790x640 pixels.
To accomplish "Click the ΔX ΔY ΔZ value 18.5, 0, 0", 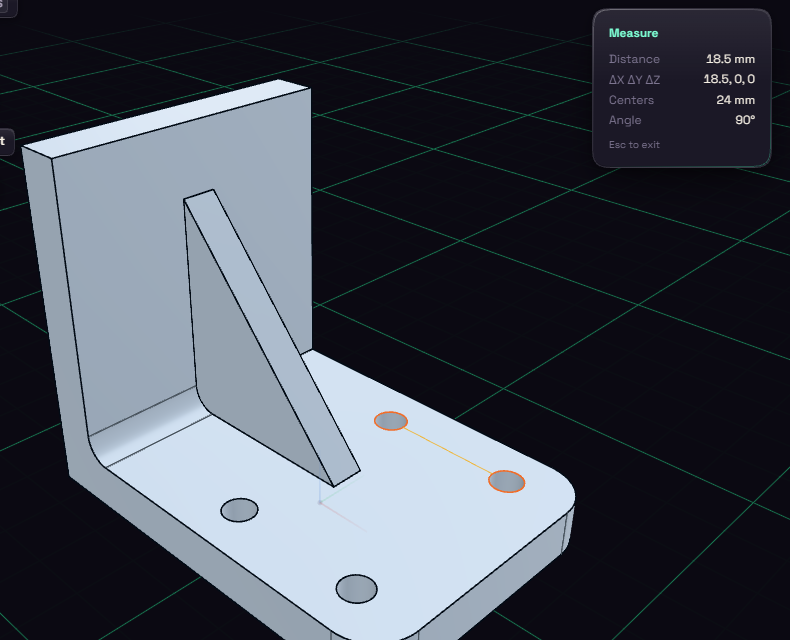I will [729, 79].
